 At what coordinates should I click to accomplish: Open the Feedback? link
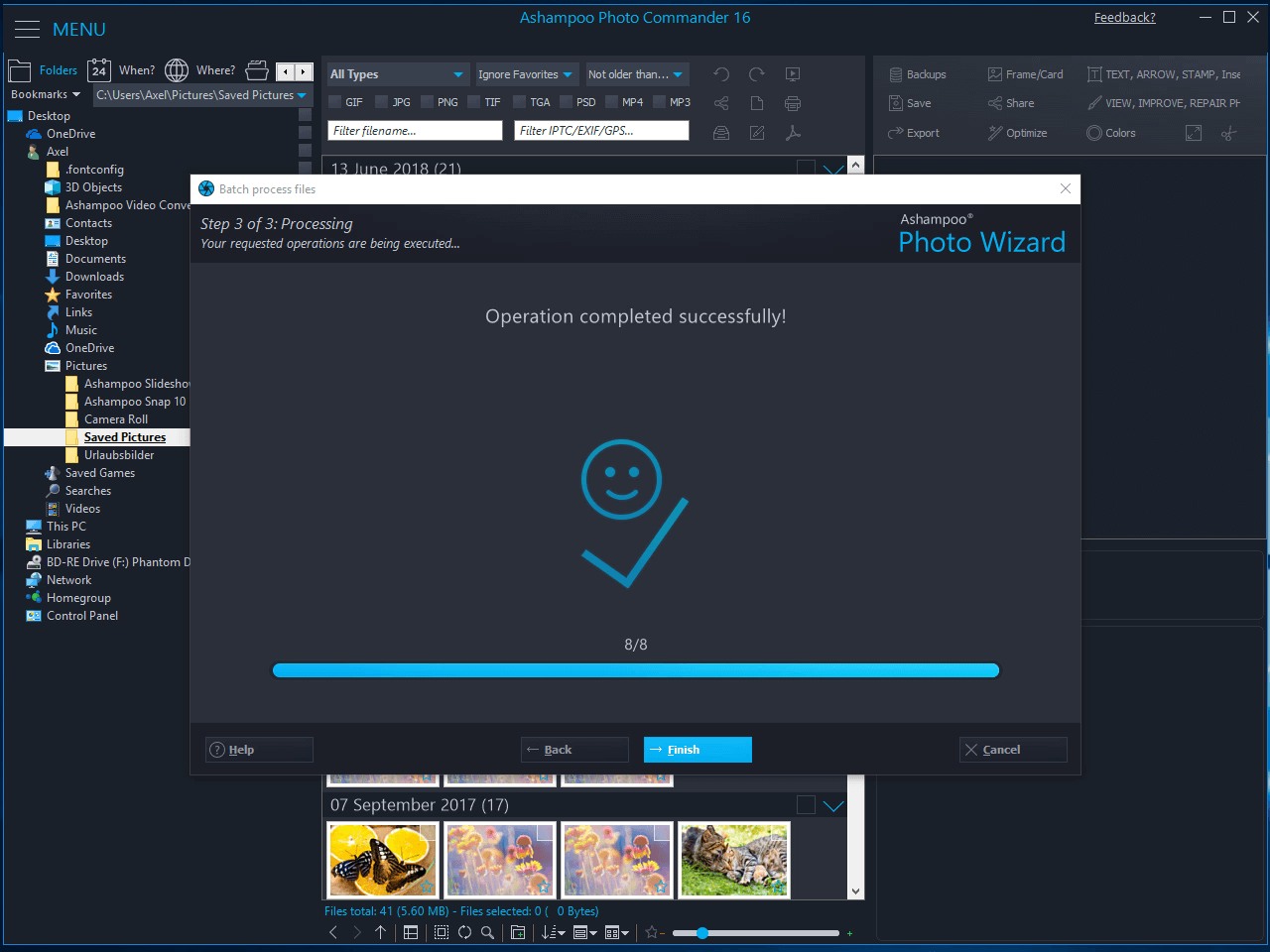(1125, 18)
